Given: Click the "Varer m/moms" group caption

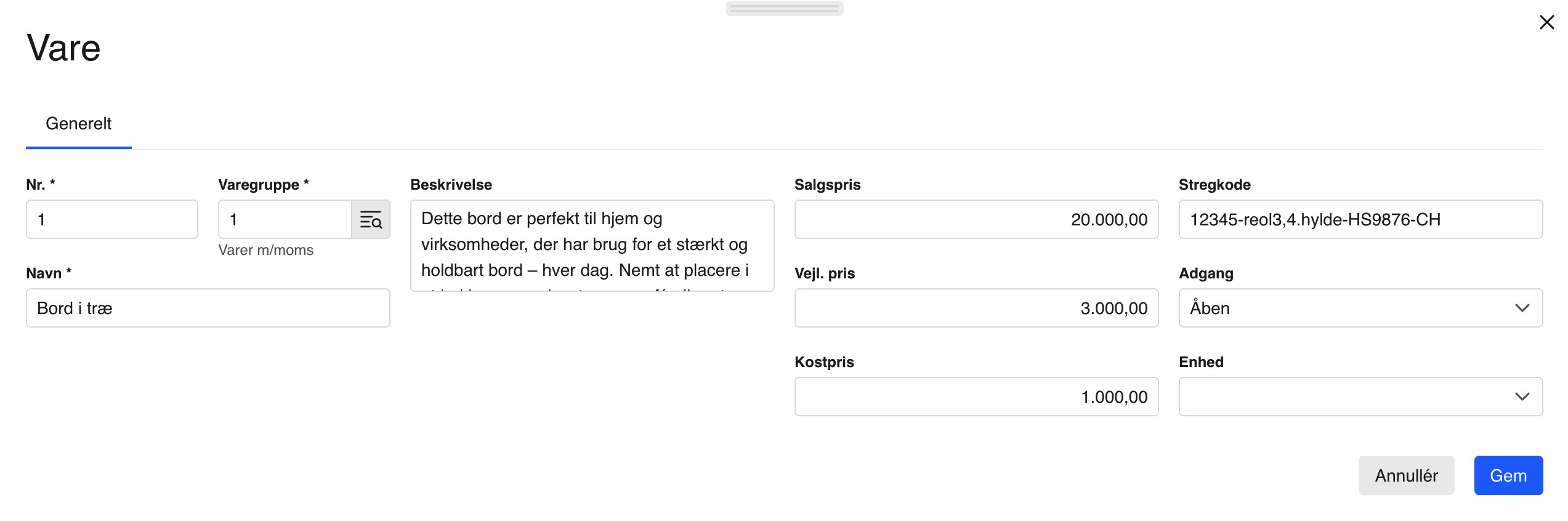Looking at the screenshot, I should (x=266, y=250).
